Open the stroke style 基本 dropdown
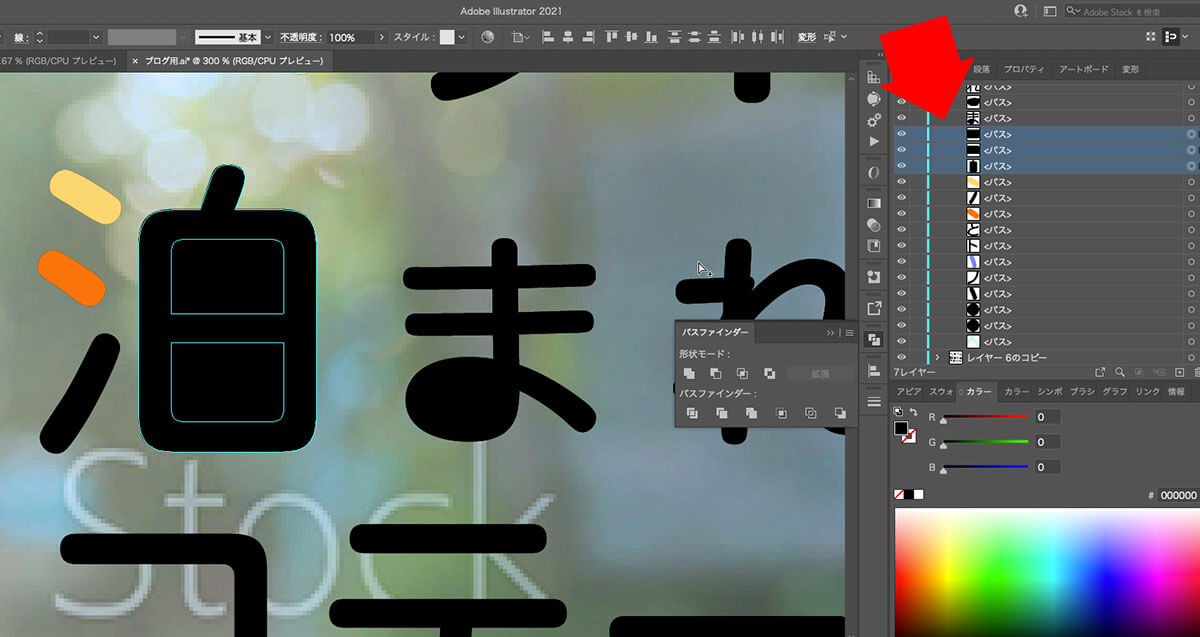Viewport: 1200px width, 637px height. 268,37
